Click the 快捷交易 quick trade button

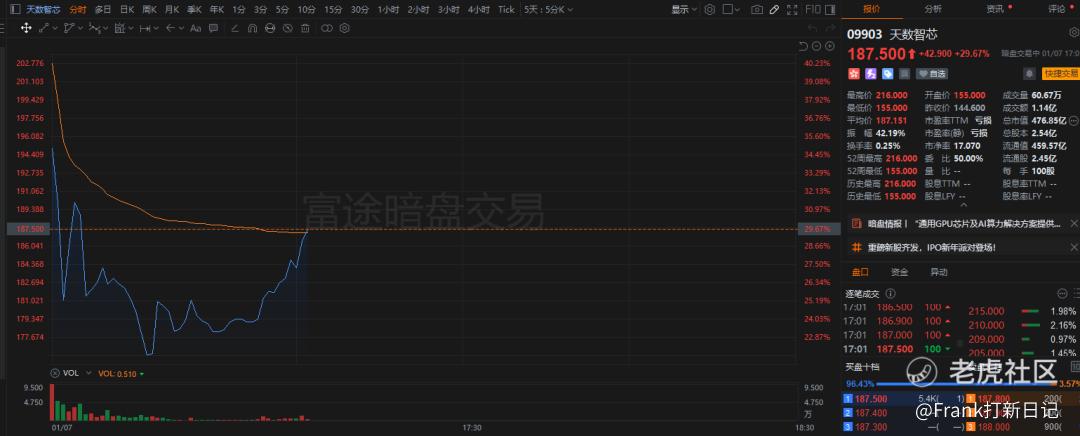(x=1061, y=73)
